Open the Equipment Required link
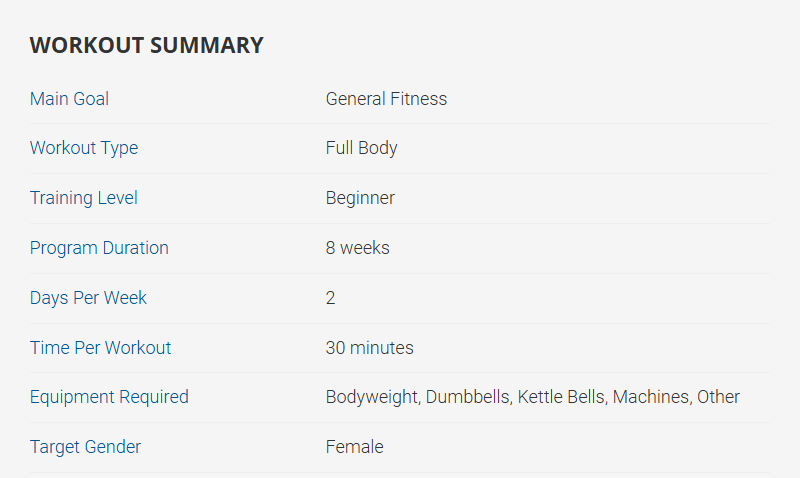The image size is (800, 478). pyautogui.click(x=109, y=397)
